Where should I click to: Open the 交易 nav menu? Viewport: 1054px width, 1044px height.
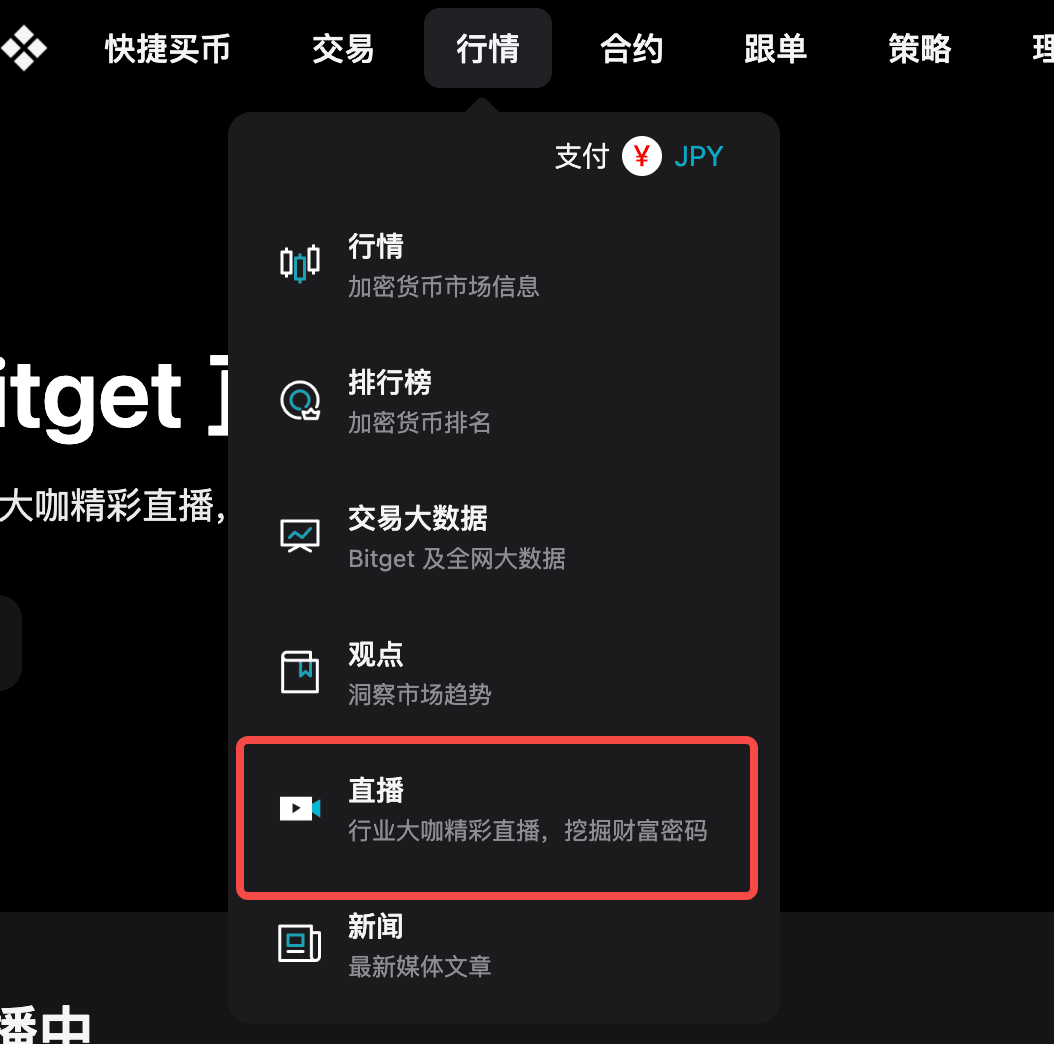coord(343,49)
